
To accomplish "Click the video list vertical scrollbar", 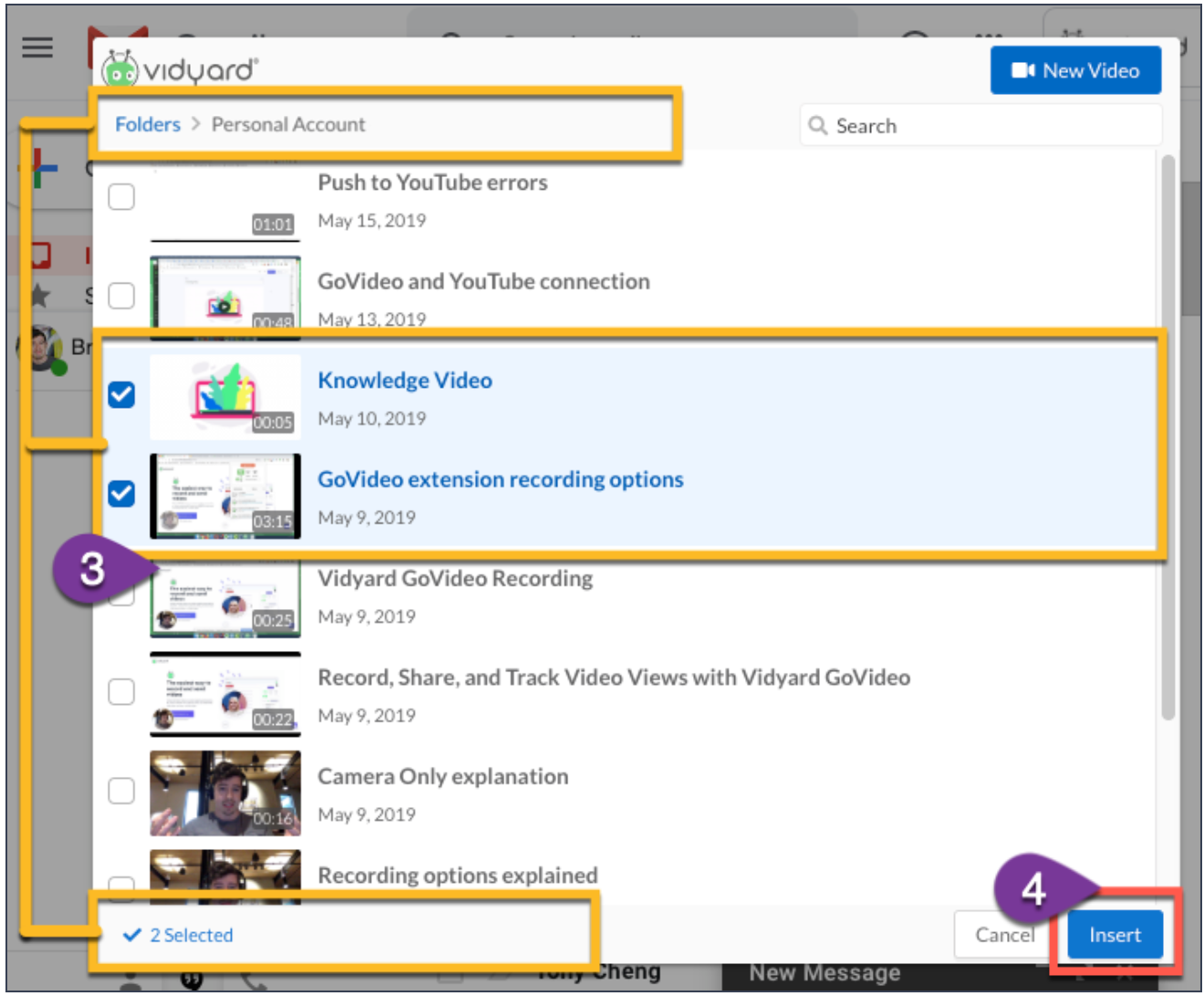I will click(x=1168, y=438).
